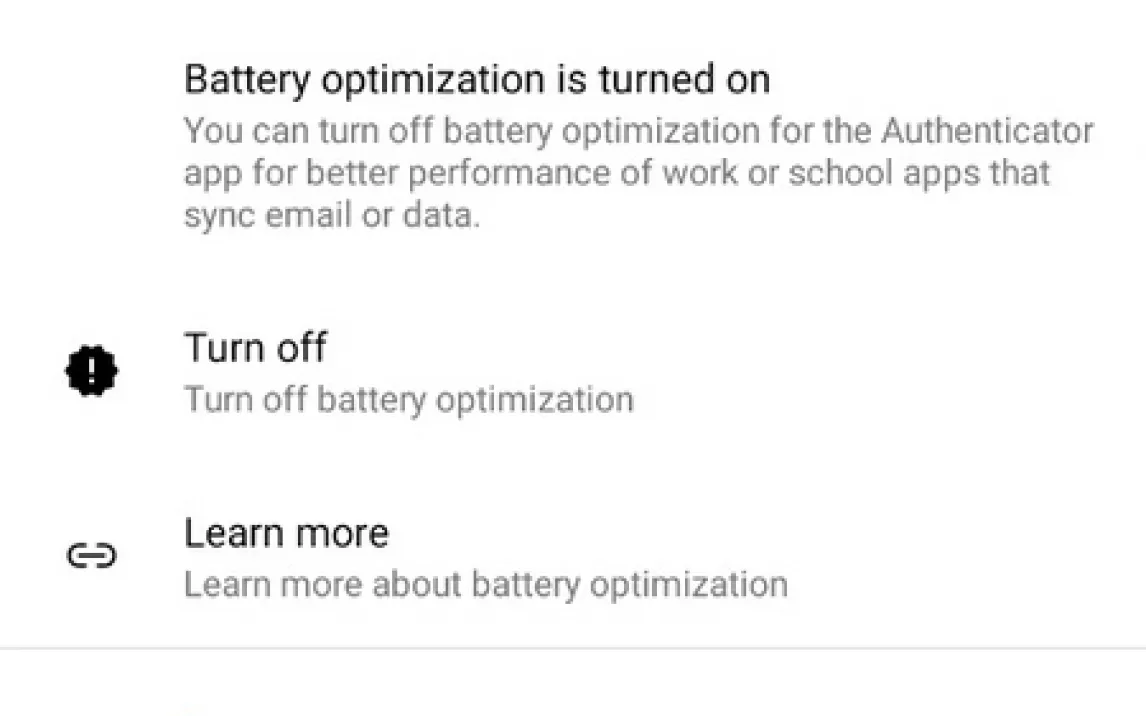Disable battery optimization via Turn off row
Screen dimensions: 1146x716
point(408,373)
